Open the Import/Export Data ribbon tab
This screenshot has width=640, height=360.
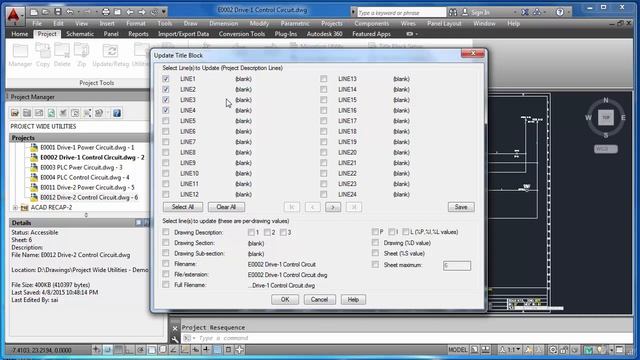(x=183, y=34)
